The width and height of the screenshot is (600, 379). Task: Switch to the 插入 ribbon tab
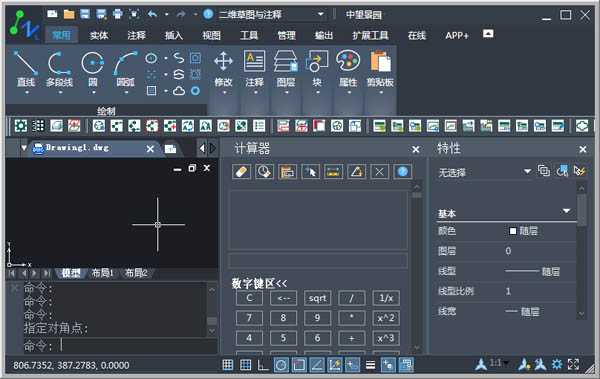coord(174,36)
